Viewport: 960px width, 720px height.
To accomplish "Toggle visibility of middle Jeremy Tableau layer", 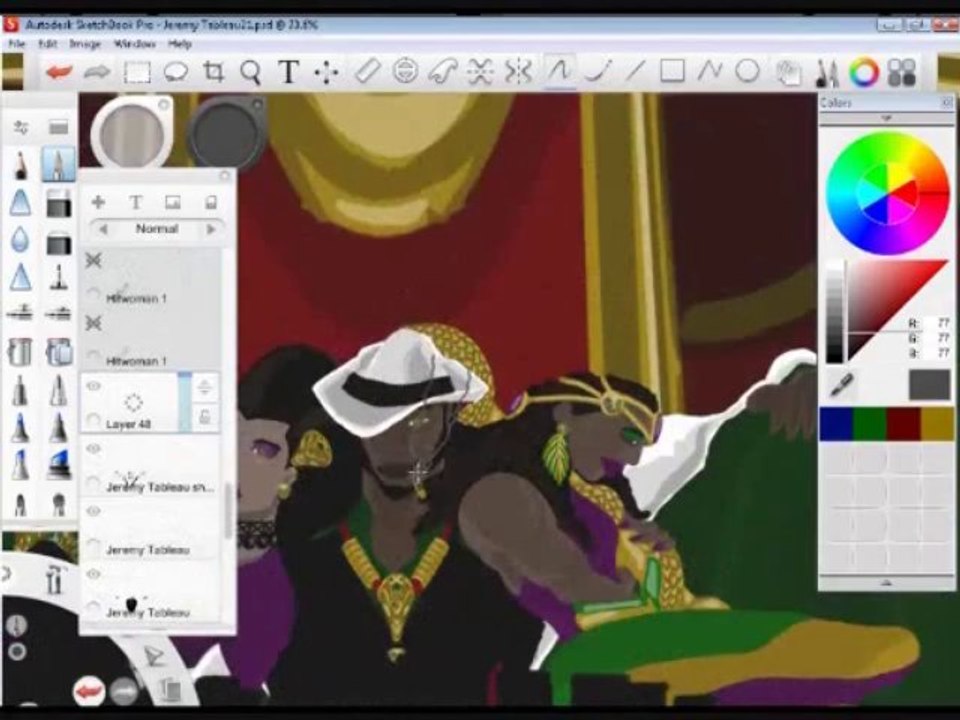I will pyautogui.click(x=93, y=511).
